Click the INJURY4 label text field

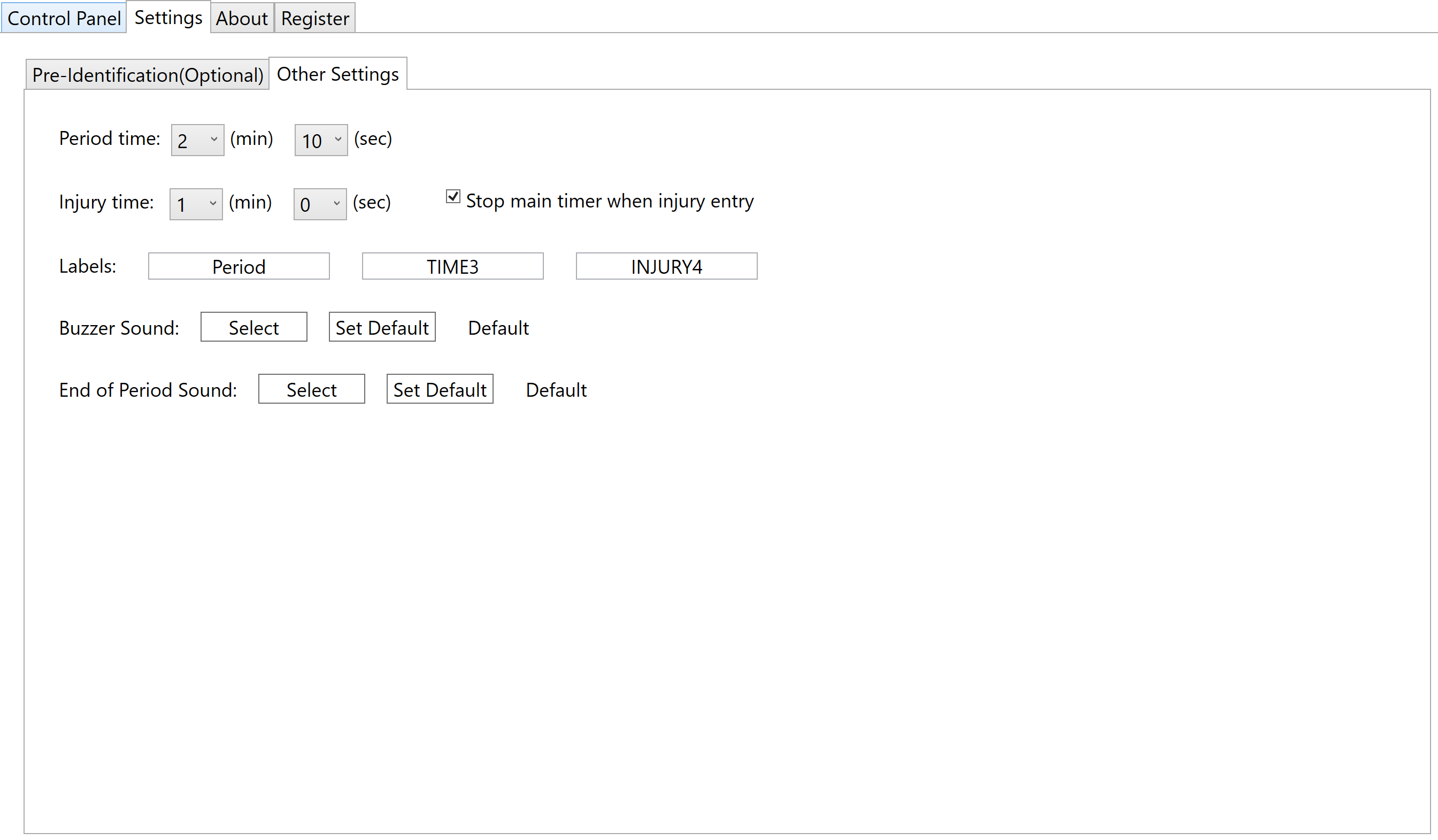(x=666, y=266)
